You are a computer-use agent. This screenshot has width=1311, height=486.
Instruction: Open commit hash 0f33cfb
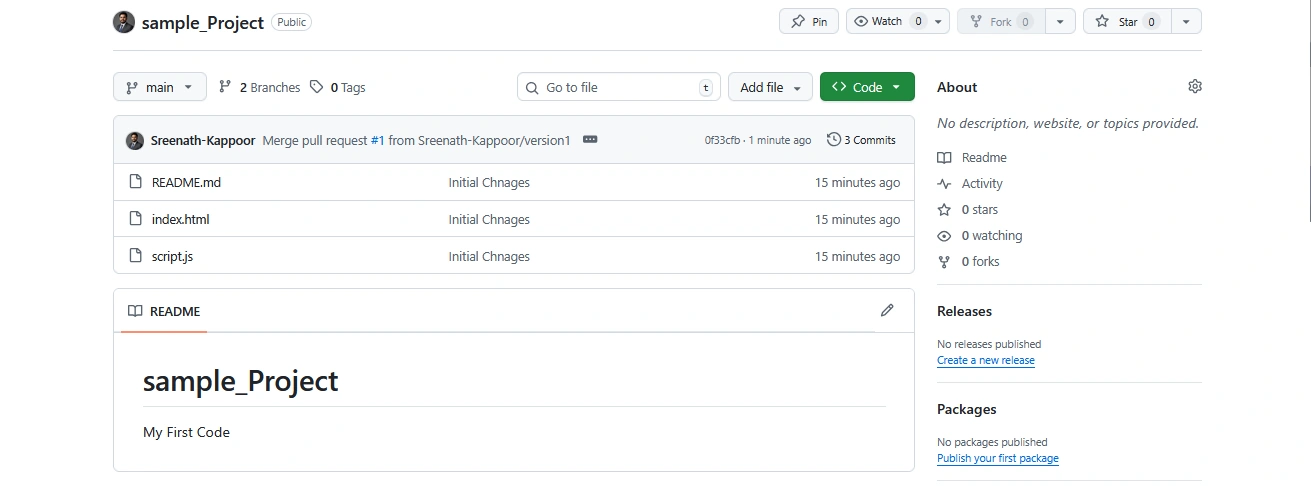pos(722,140)
